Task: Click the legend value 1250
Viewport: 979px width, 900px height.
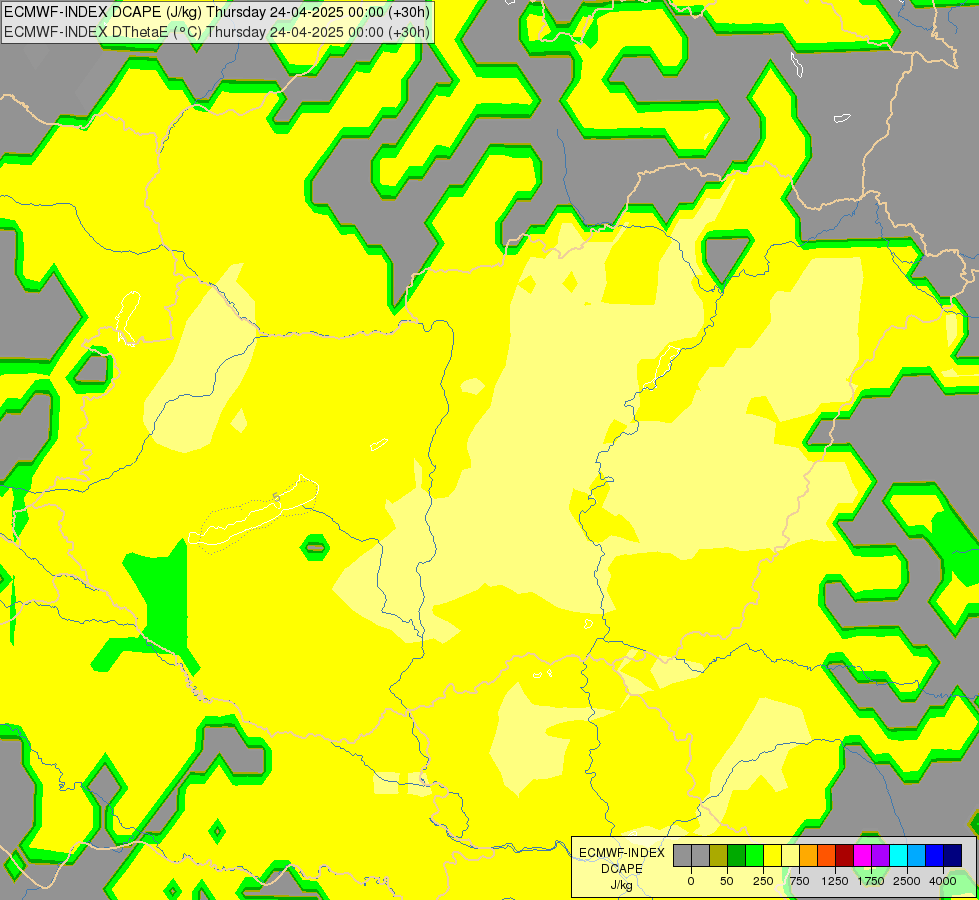Action: 835,881
